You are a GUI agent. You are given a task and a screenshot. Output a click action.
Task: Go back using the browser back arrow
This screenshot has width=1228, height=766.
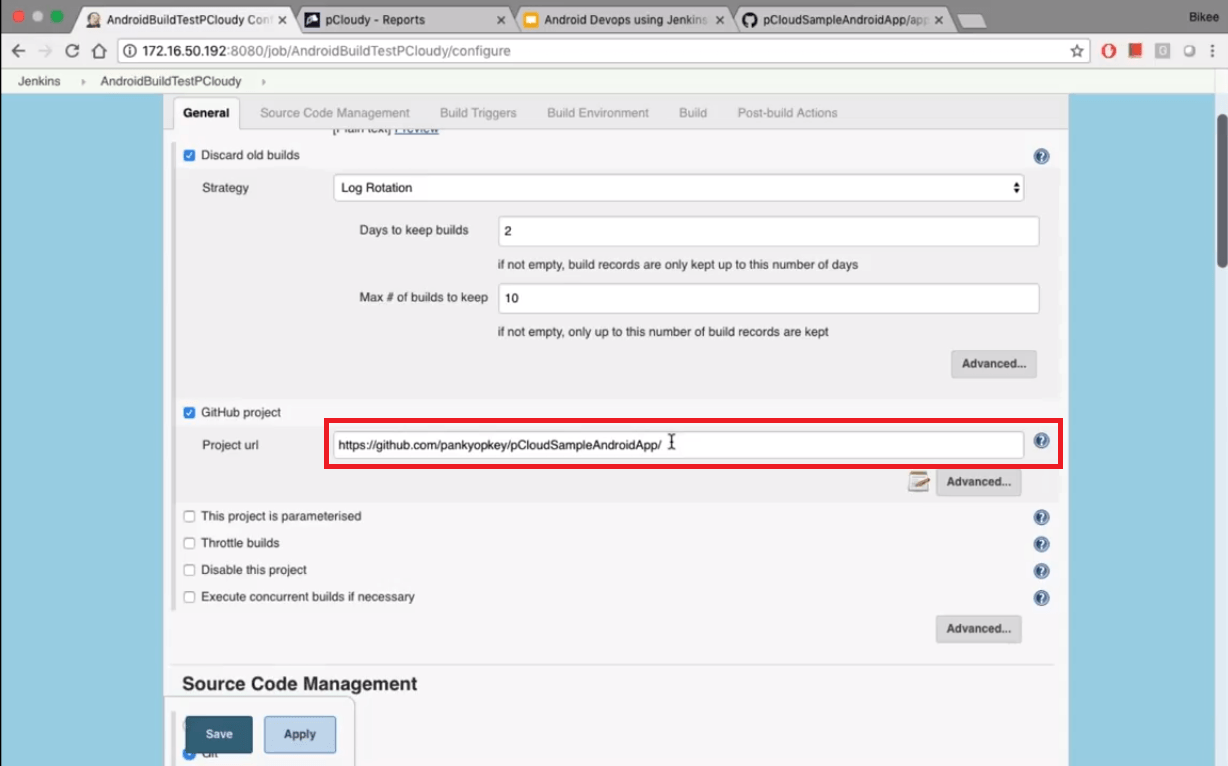[18, 51]
